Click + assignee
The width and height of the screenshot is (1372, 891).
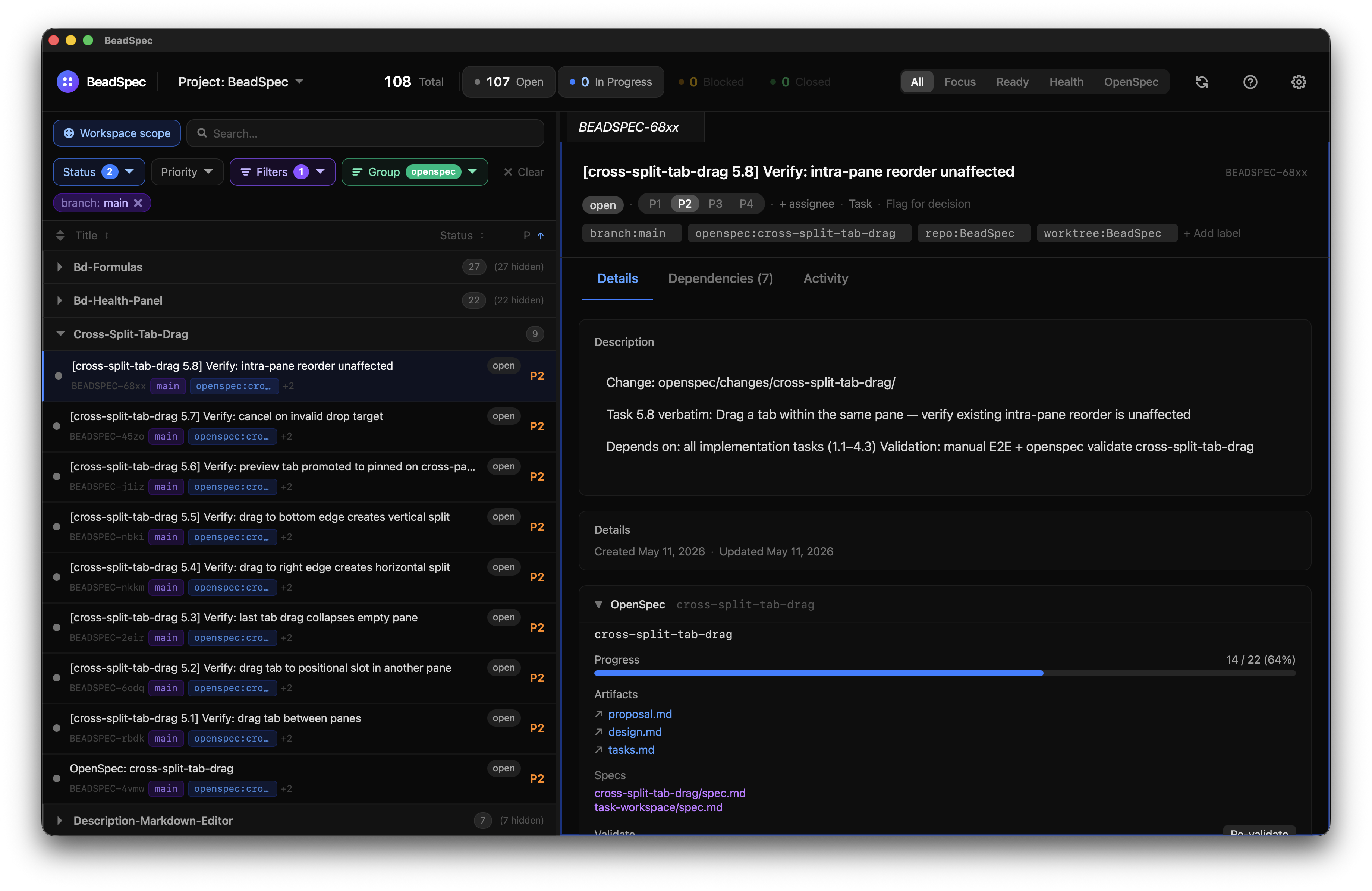coord(806,204)
